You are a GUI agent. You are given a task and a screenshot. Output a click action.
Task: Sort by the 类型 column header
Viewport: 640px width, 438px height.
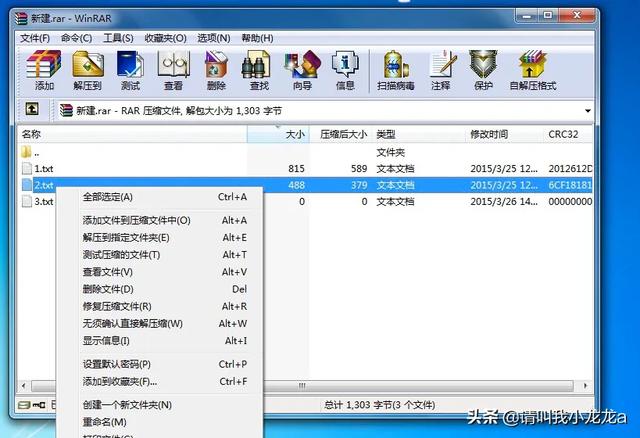[x=418, y=134]
